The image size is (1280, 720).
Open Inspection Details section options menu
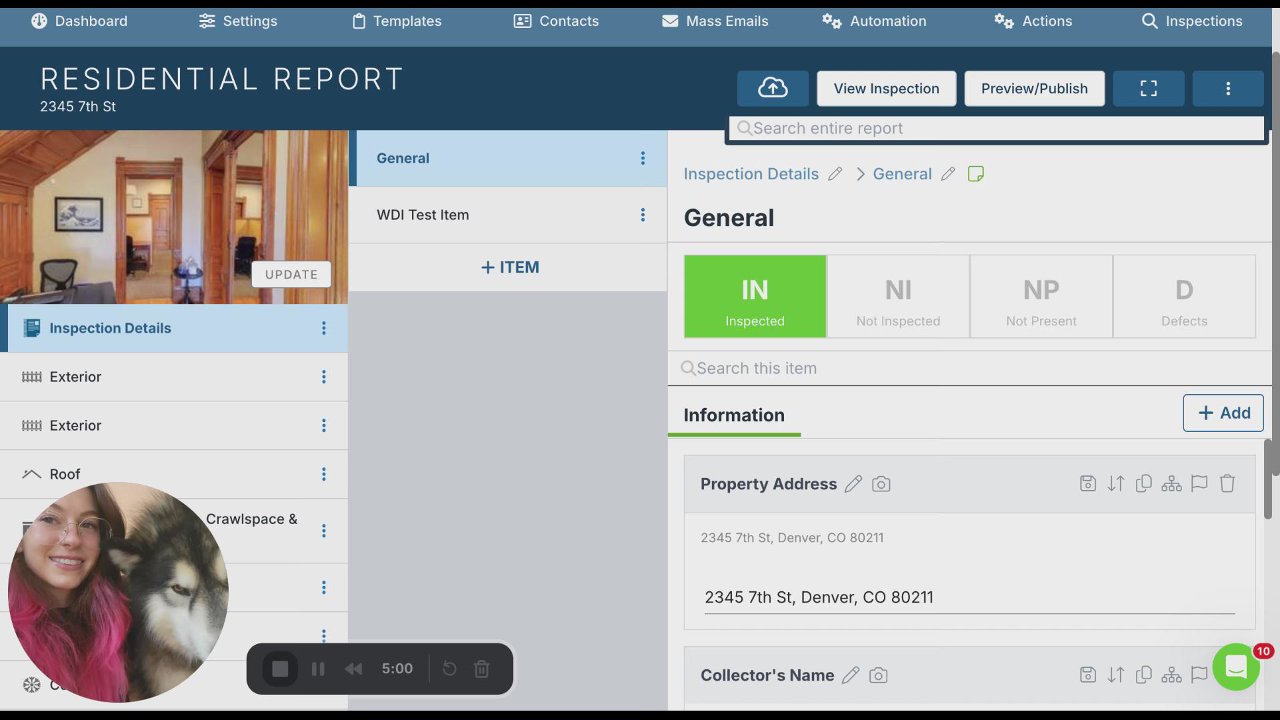(x=324, y=328)
